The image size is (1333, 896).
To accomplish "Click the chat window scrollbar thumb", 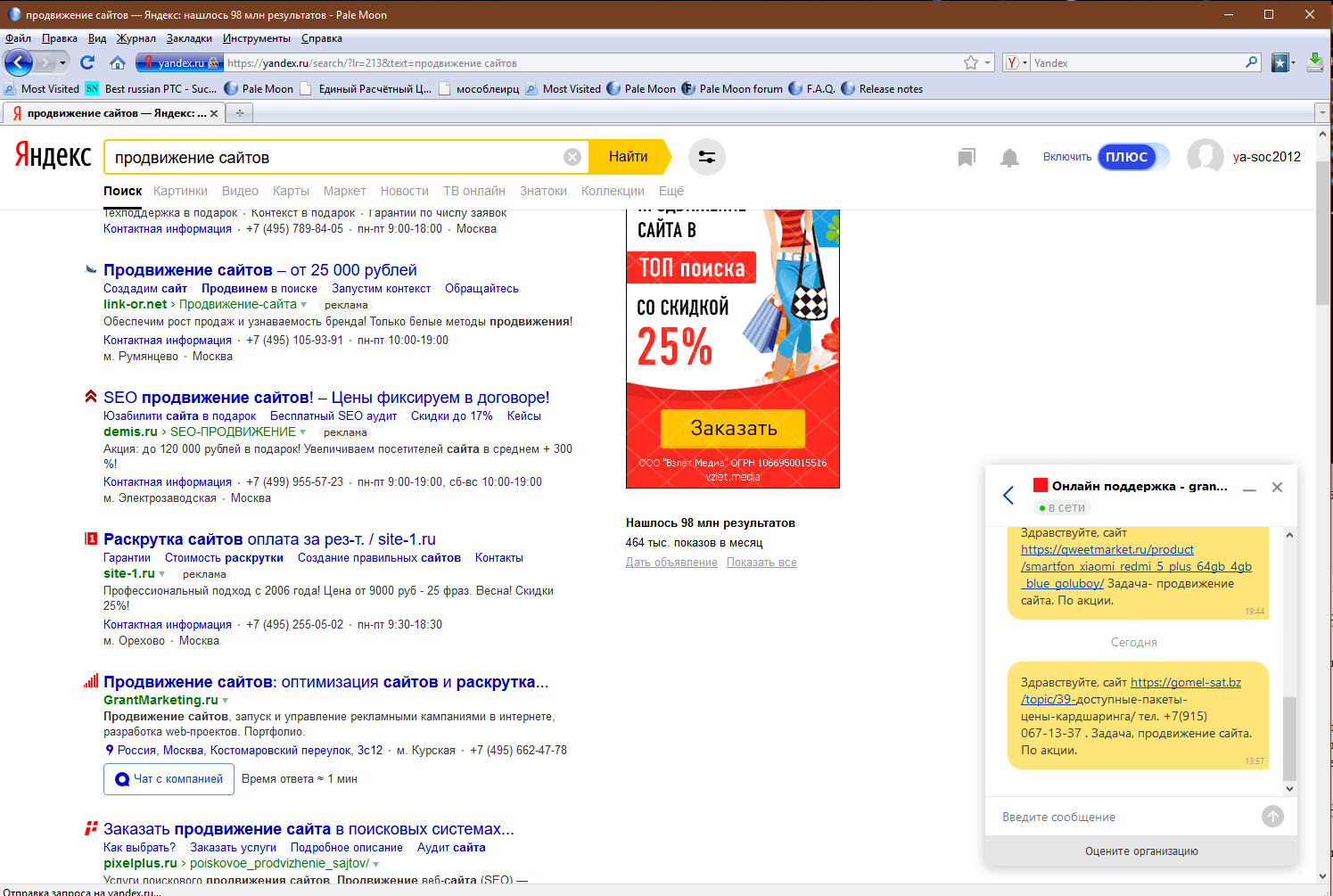I will pos(1289,739).
